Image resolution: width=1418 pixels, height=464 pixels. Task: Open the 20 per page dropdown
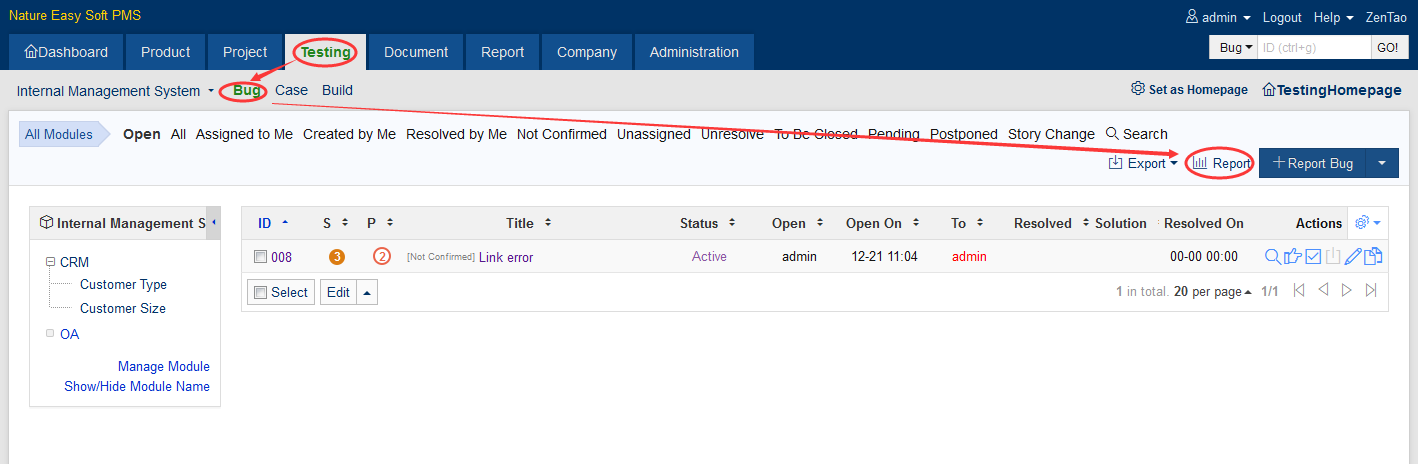coord(1212,292)
